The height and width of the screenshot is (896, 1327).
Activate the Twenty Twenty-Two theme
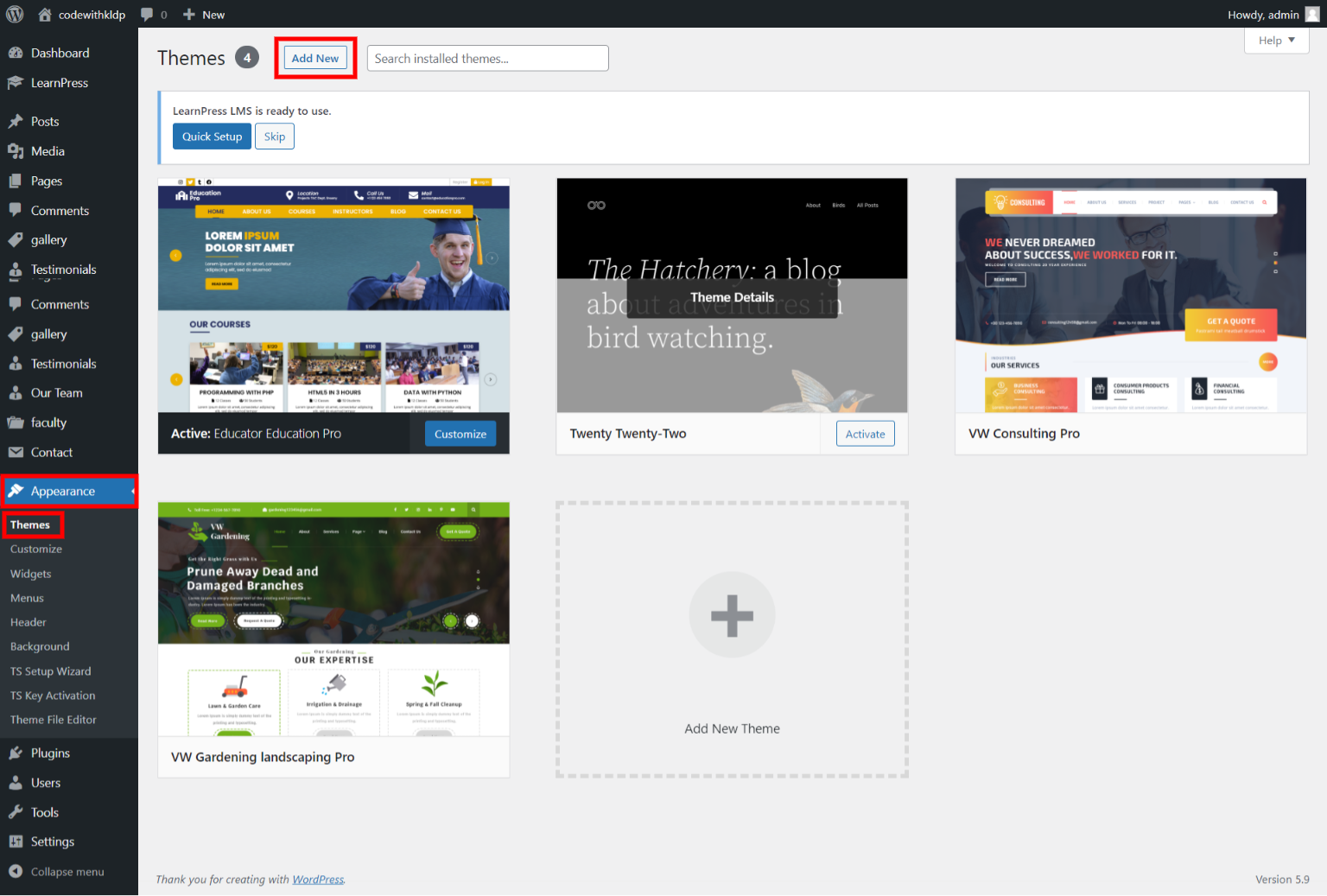coord(865,434)
